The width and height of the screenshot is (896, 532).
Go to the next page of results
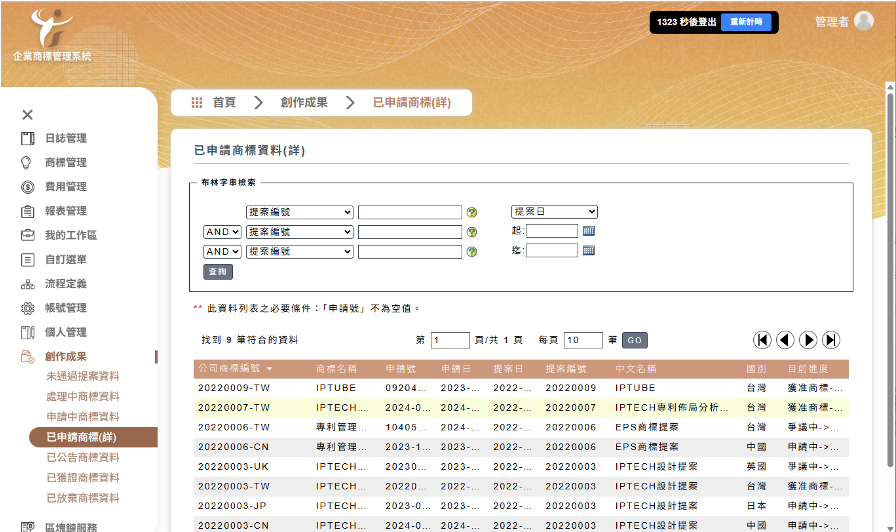pyautogui.click(x=808, y=340)
